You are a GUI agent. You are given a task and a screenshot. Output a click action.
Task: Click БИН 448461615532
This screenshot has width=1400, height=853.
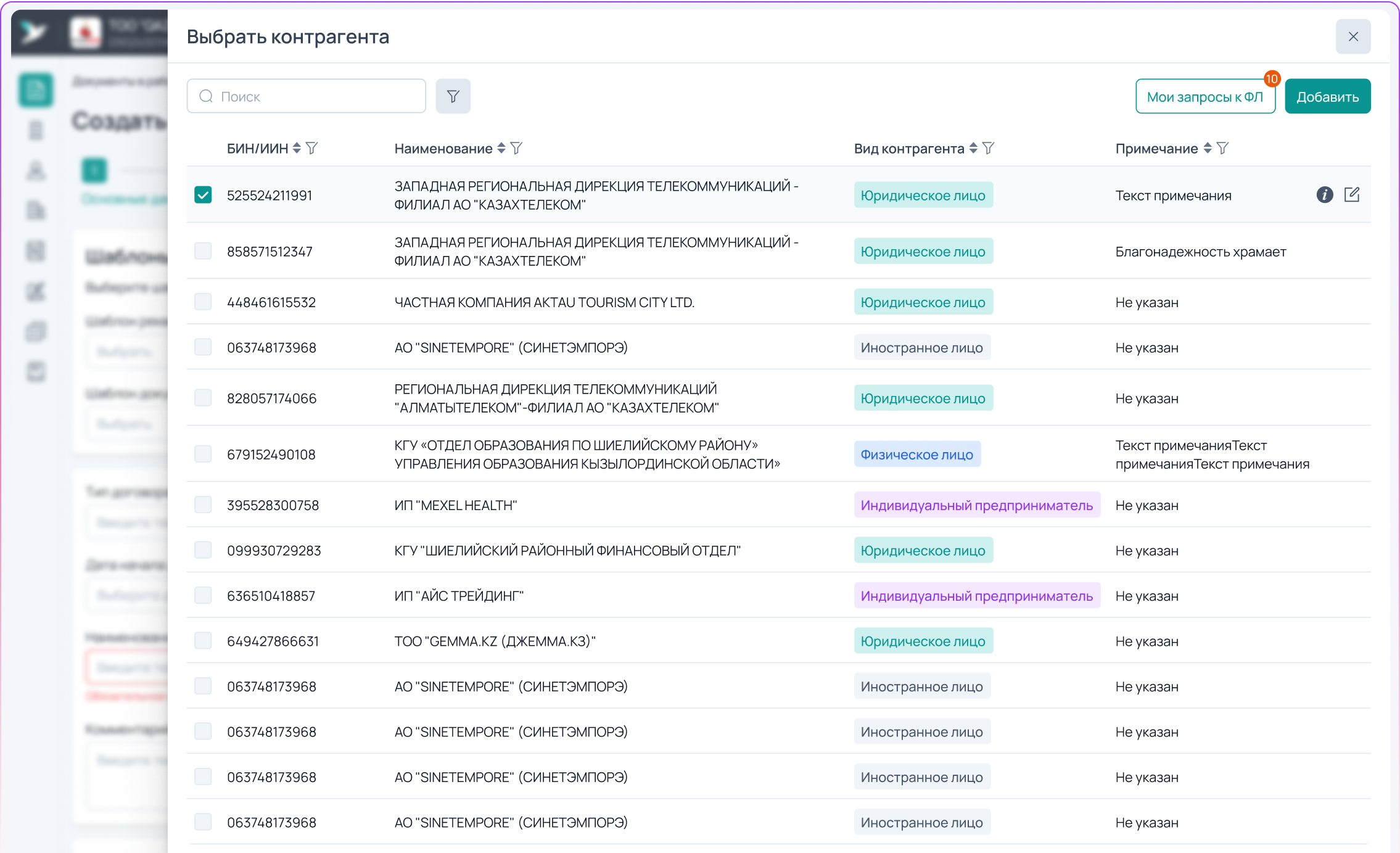pos(271,302)
